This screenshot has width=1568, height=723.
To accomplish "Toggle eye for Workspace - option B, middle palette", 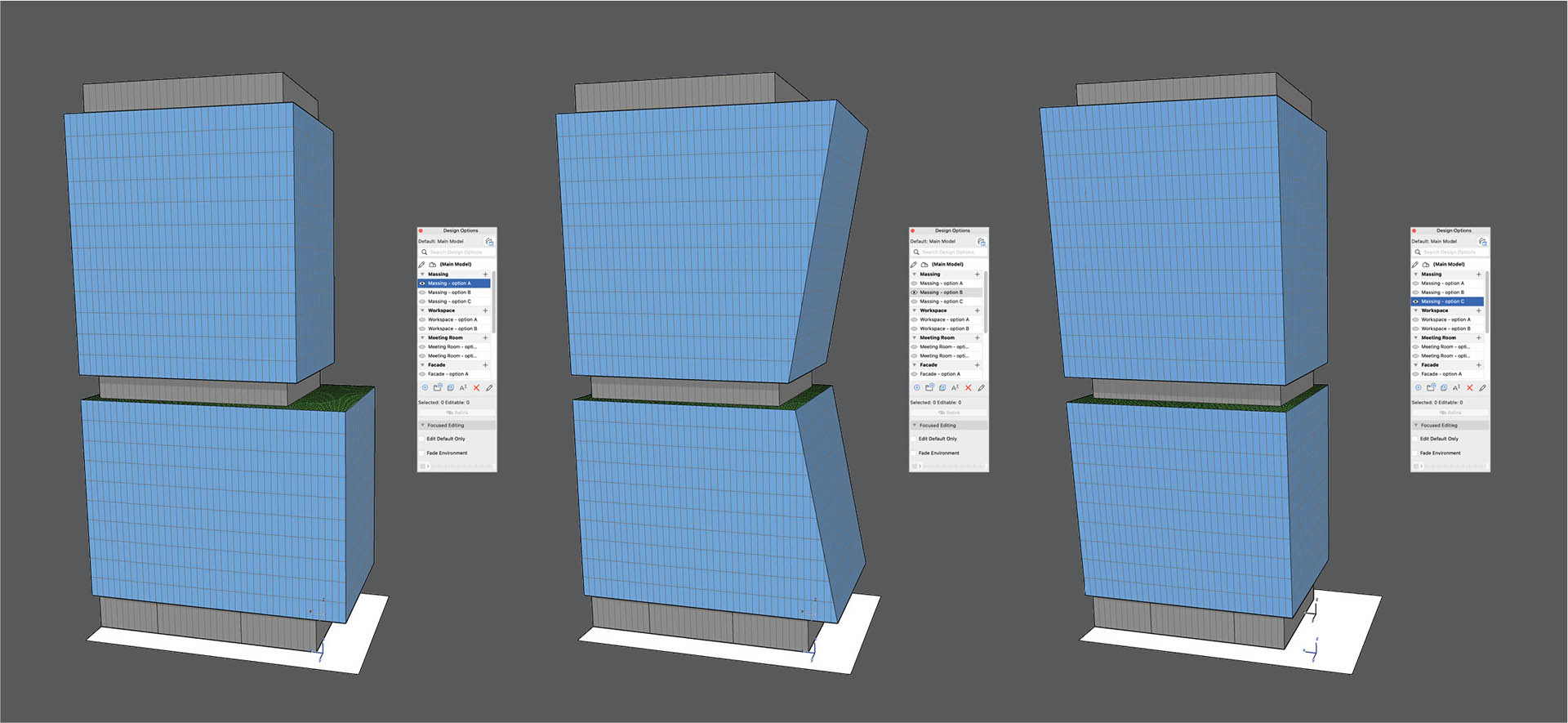I will (x=914, y=328).
